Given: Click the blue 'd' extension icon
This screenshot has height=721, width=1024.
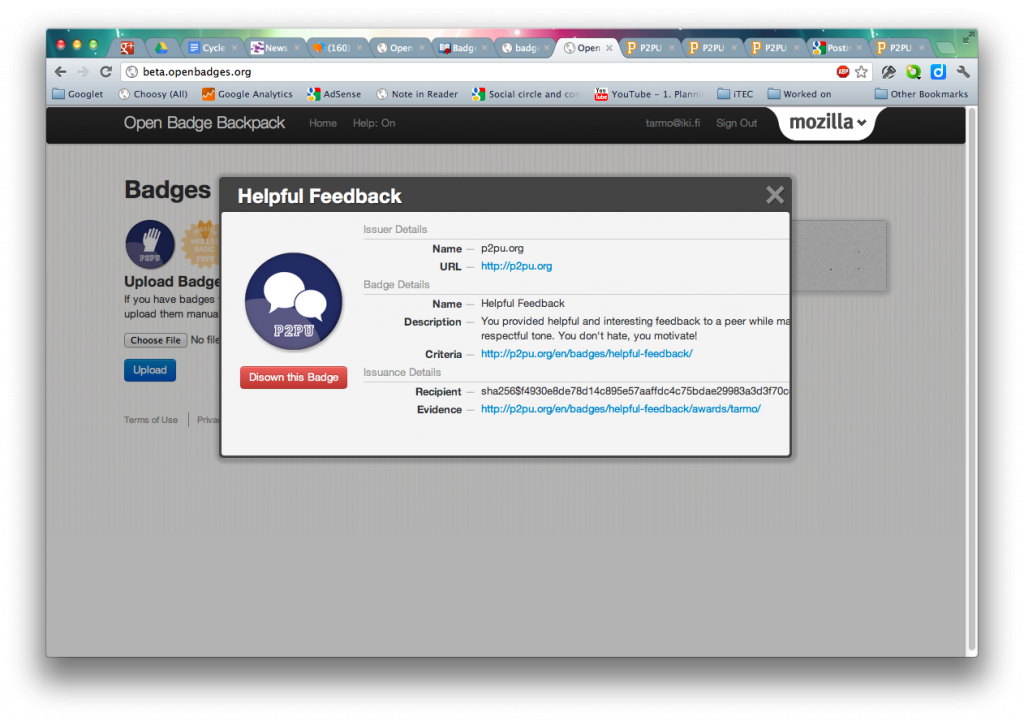Looking at the screenshot, I should coord(938,72).
